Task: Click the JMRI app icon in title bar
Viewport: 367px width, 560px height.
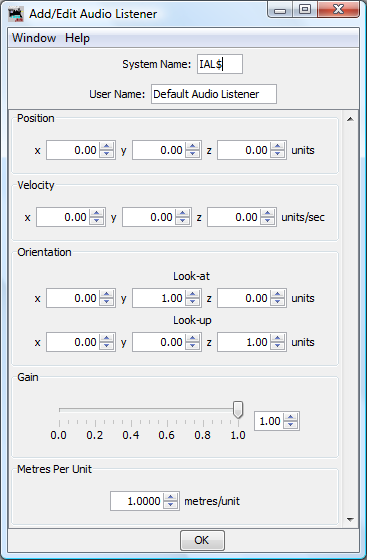Action: [x=16, y=14]
